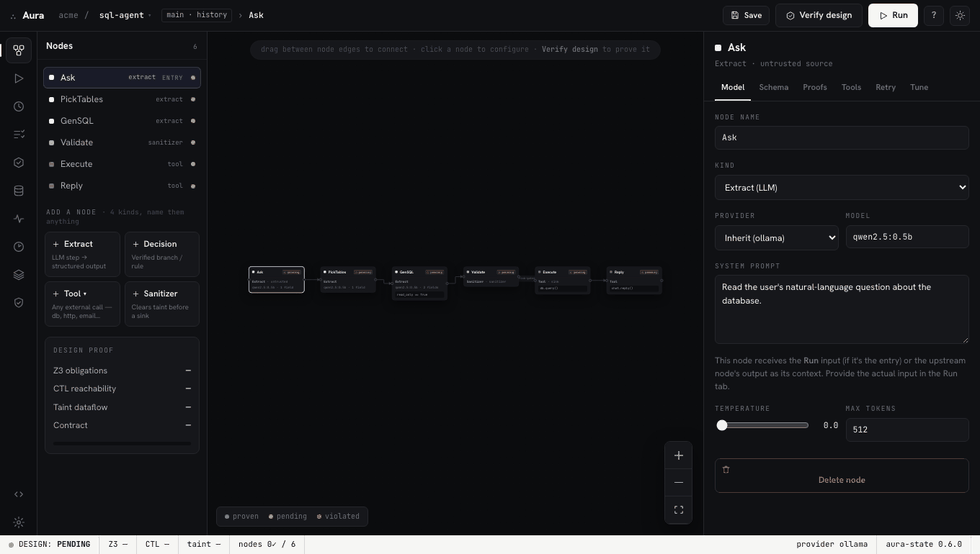Select the Ask node on canvas

coord(276,280)
